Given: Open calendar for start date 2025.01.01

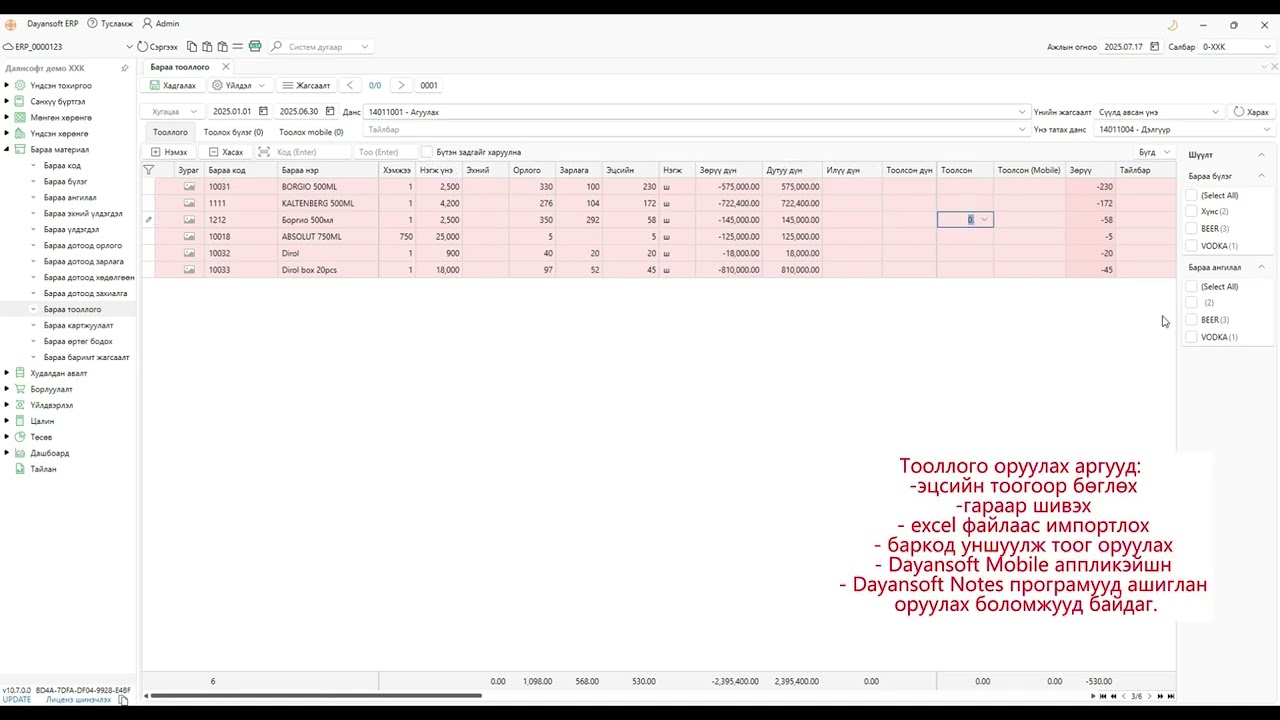Looking at the screenshot, I should (263, 112).
